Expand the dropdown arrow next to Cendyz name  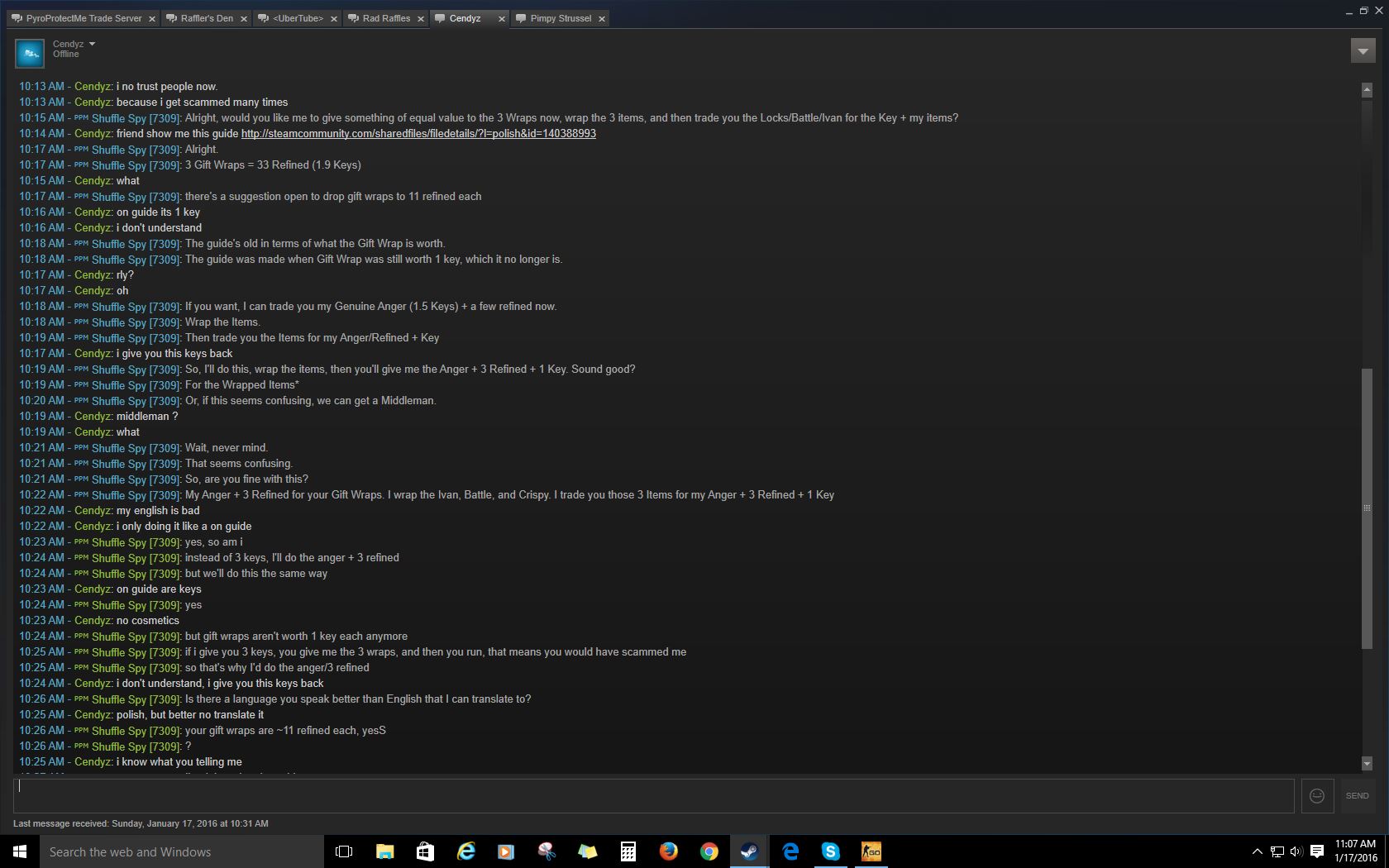(x=92, y=44)
